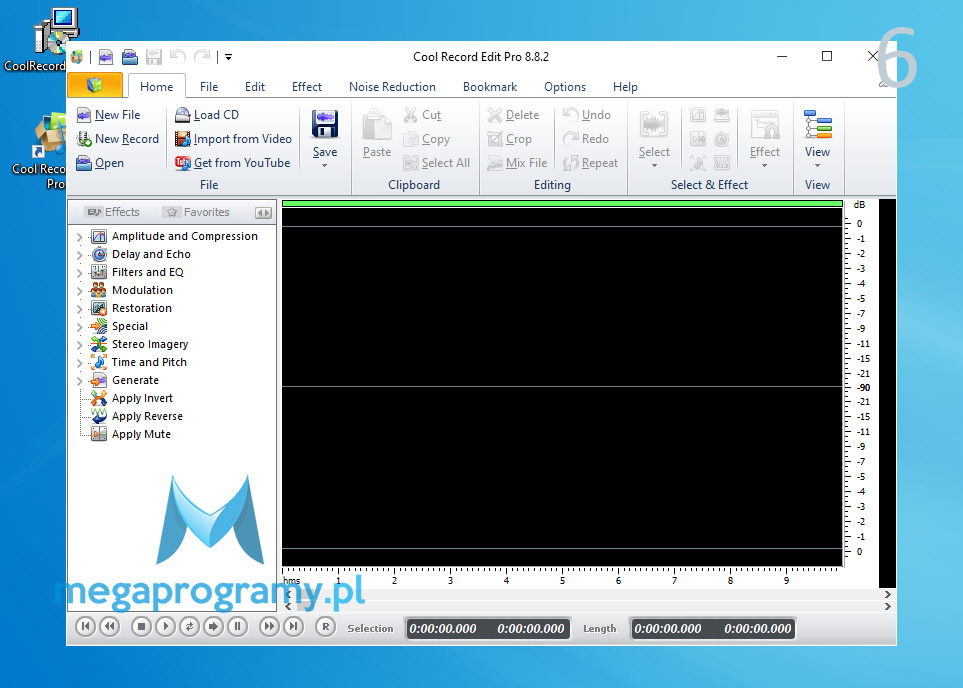
Task: Expand the Special category
Action: (79, 326)
